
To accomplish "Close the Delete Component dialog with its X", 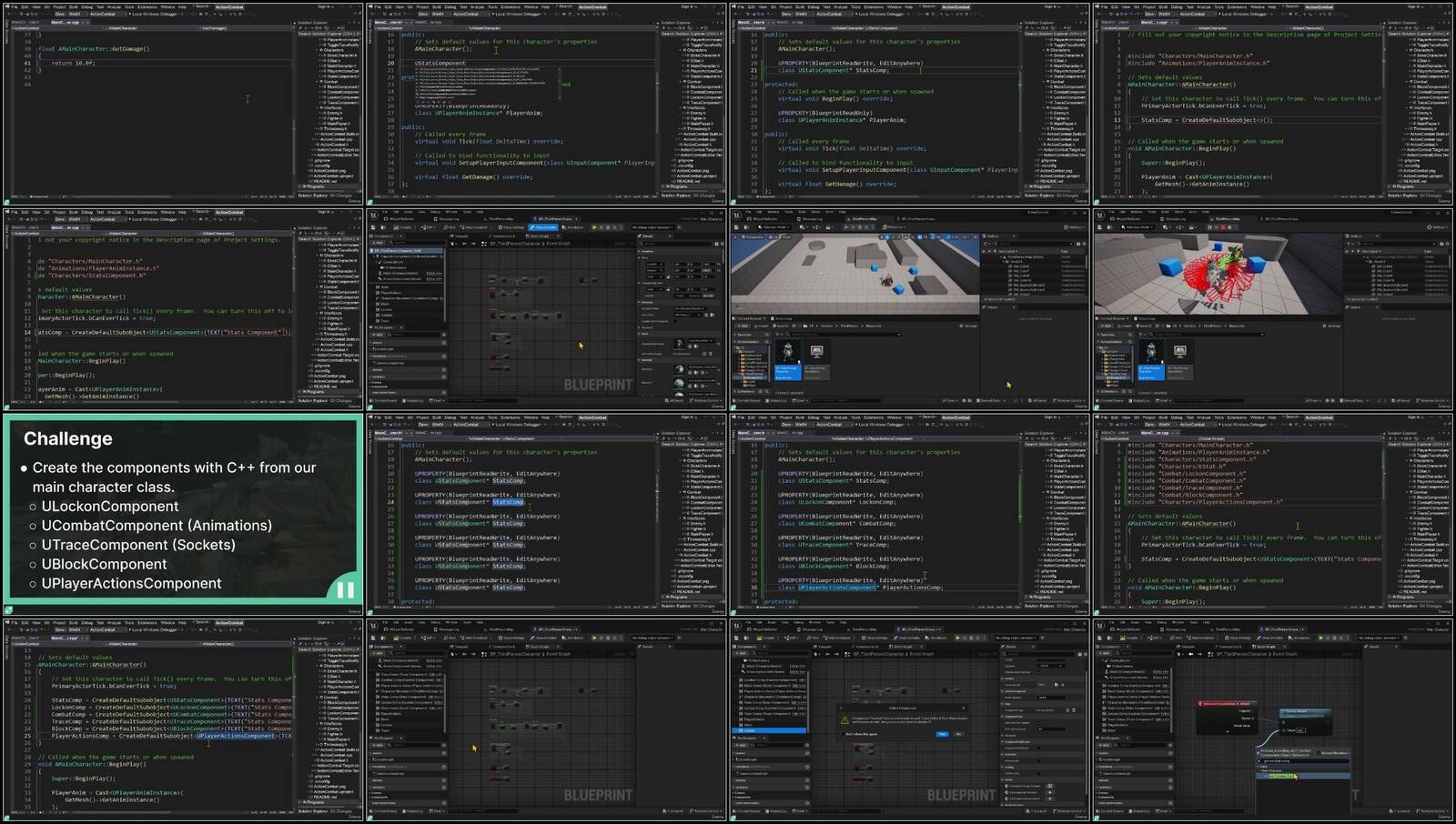I will click(x=964, y=708).
